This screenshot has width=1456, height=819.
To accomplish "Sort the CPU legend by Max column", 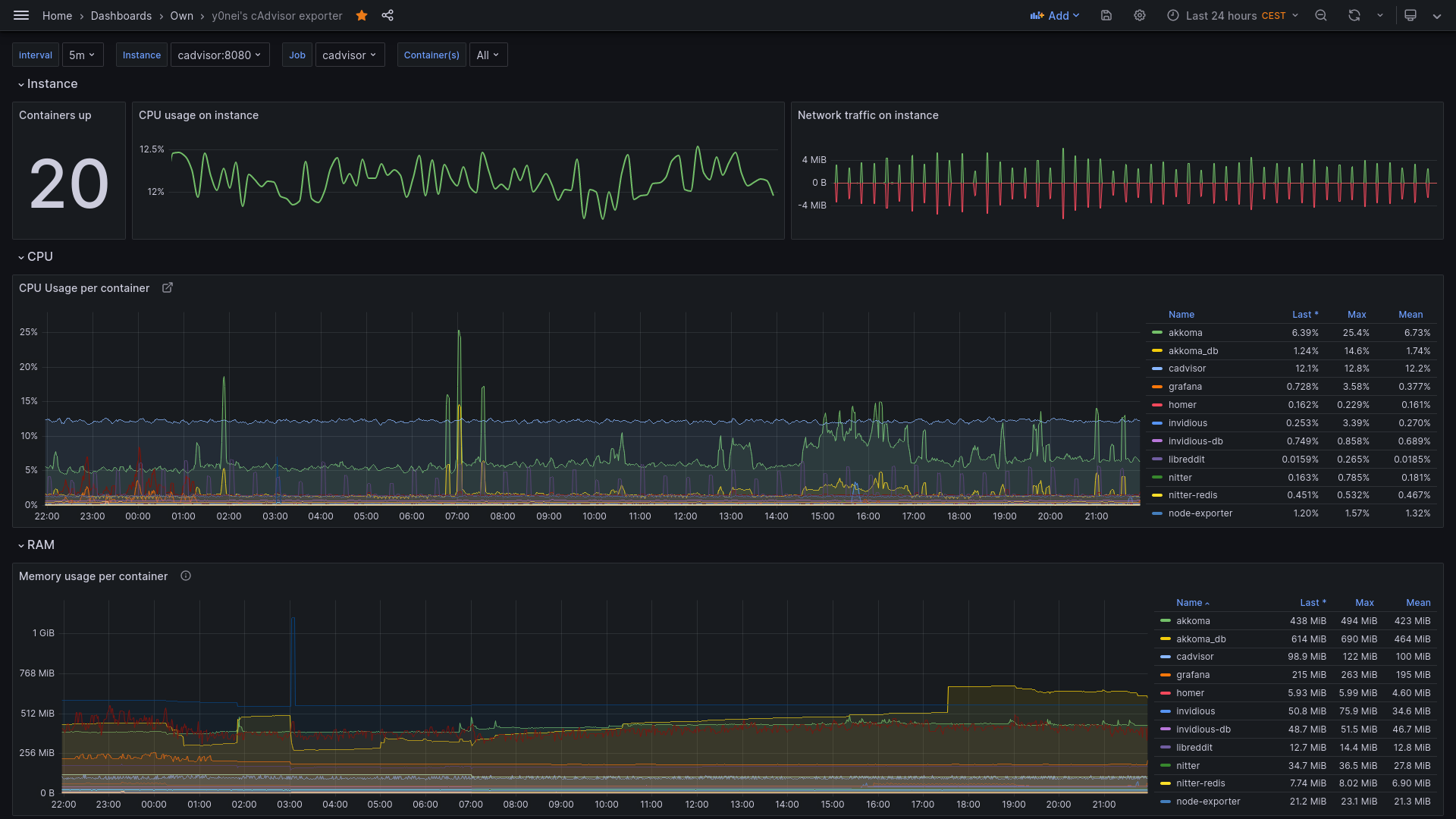I will pyautogui.click(x=1357, y=314).
